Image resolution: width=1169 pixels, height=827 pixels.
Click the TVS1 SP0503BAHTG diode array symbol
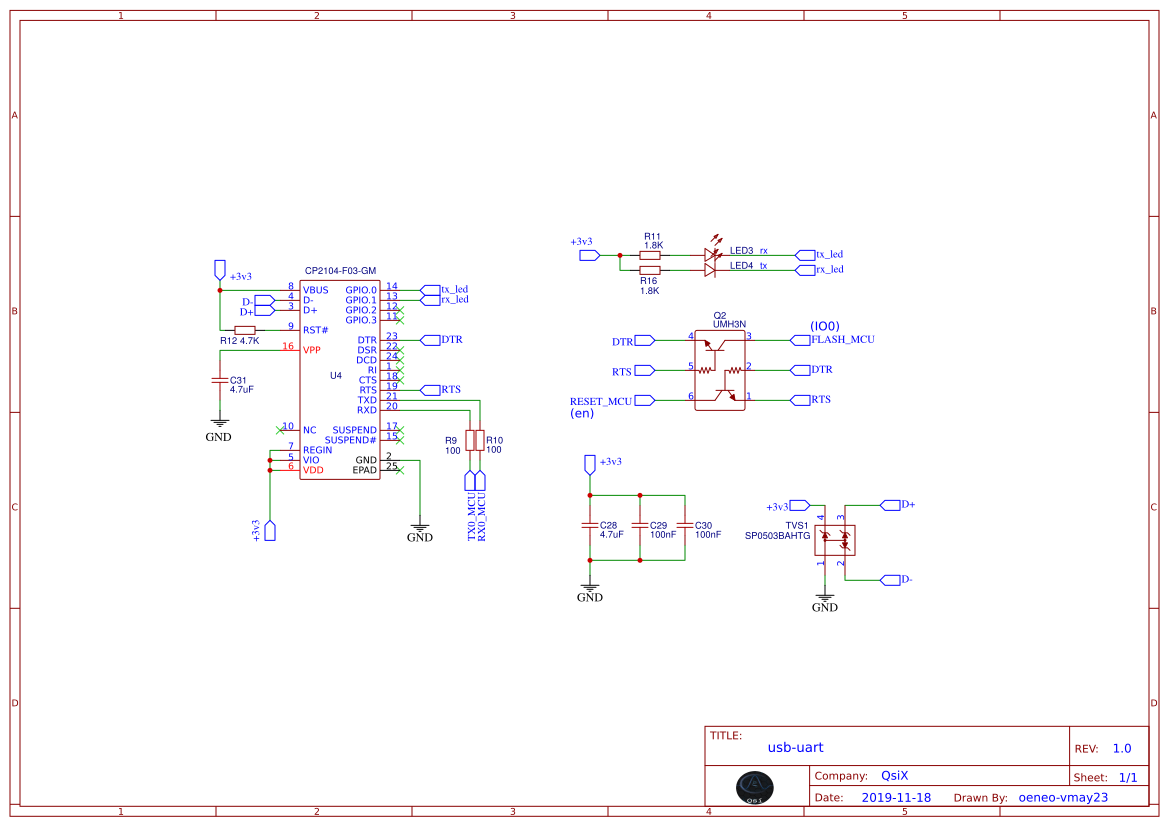(835, 538)
